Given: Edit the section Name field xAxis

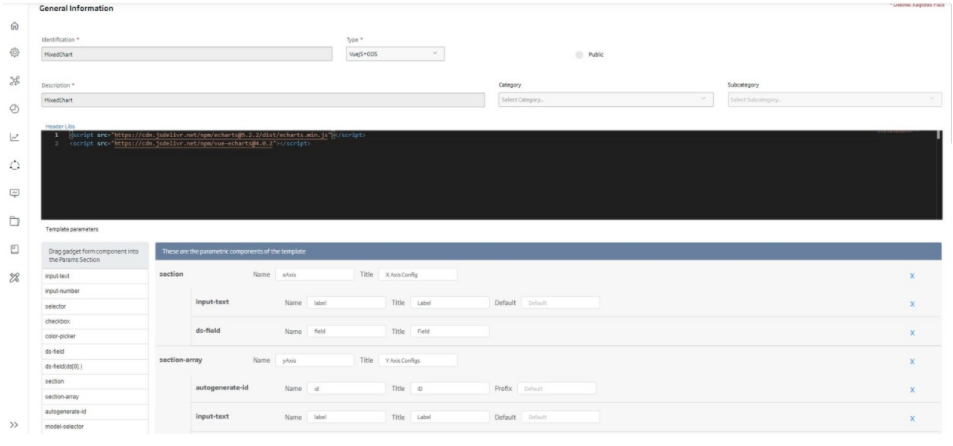Looking at the screenshot, I should click(x=314, y=275).
